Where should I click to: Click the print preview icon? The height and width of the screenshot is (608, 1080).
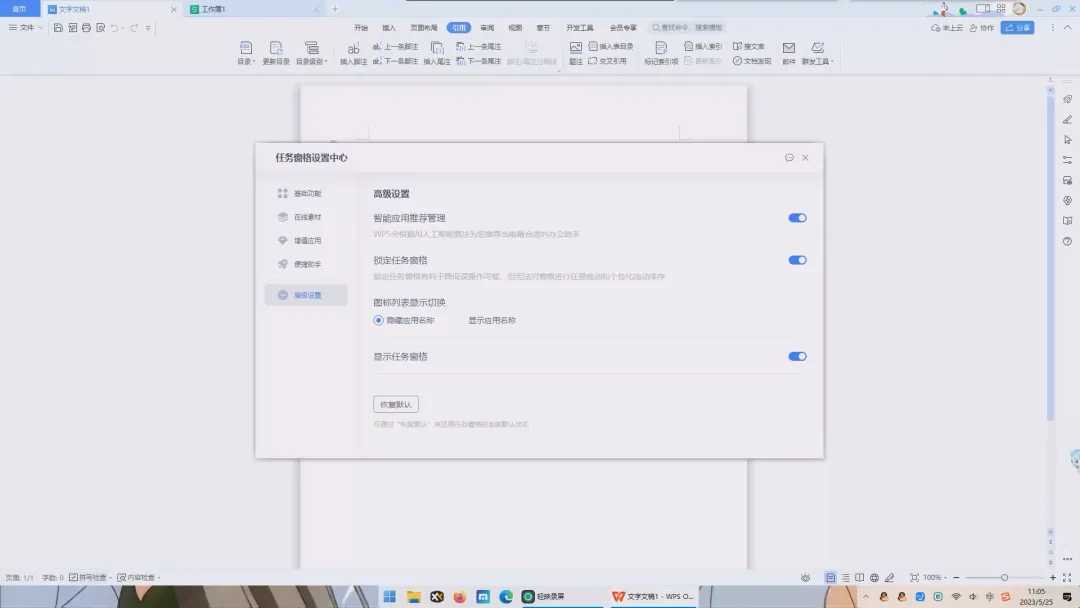101,28
